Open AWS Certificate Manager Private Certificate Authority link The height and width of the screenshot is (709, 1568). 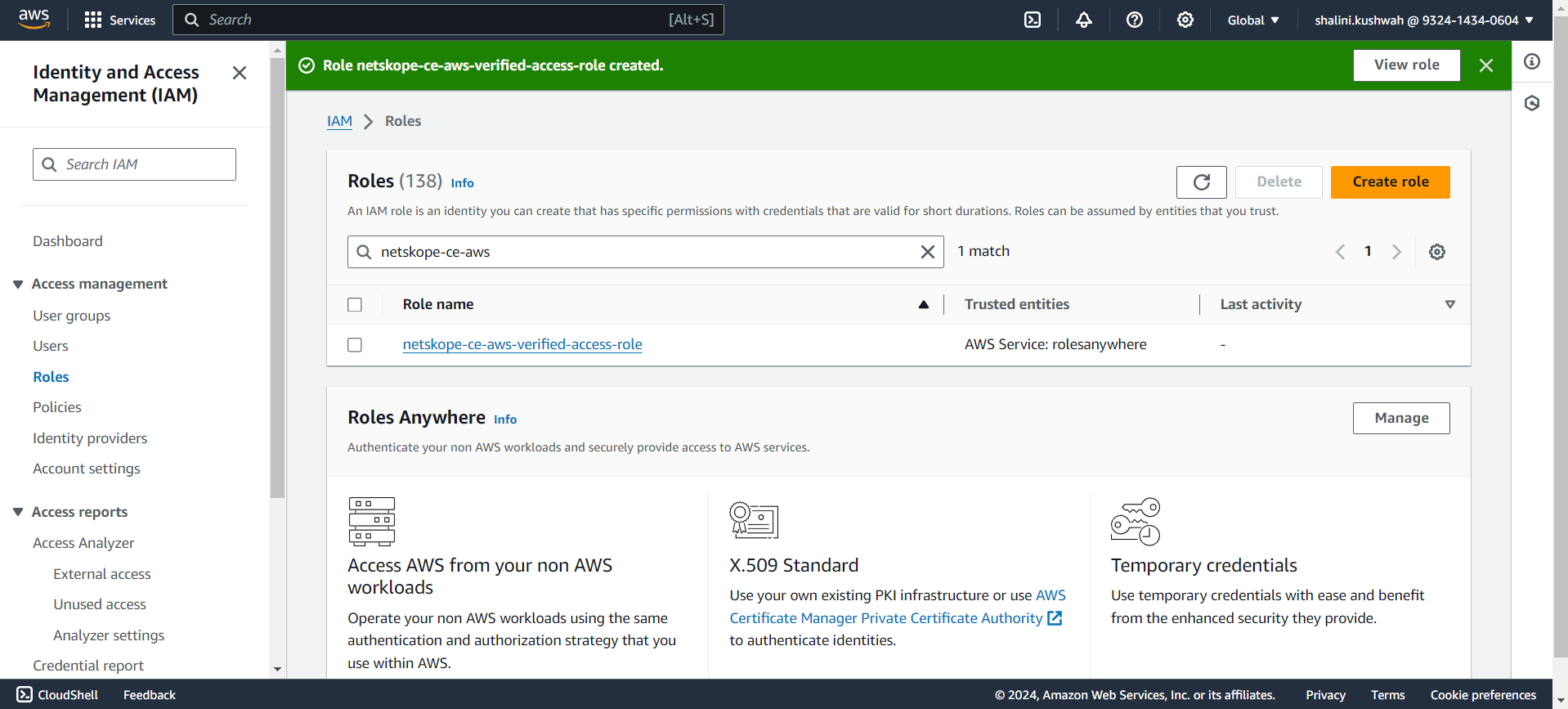coord(886,618)
